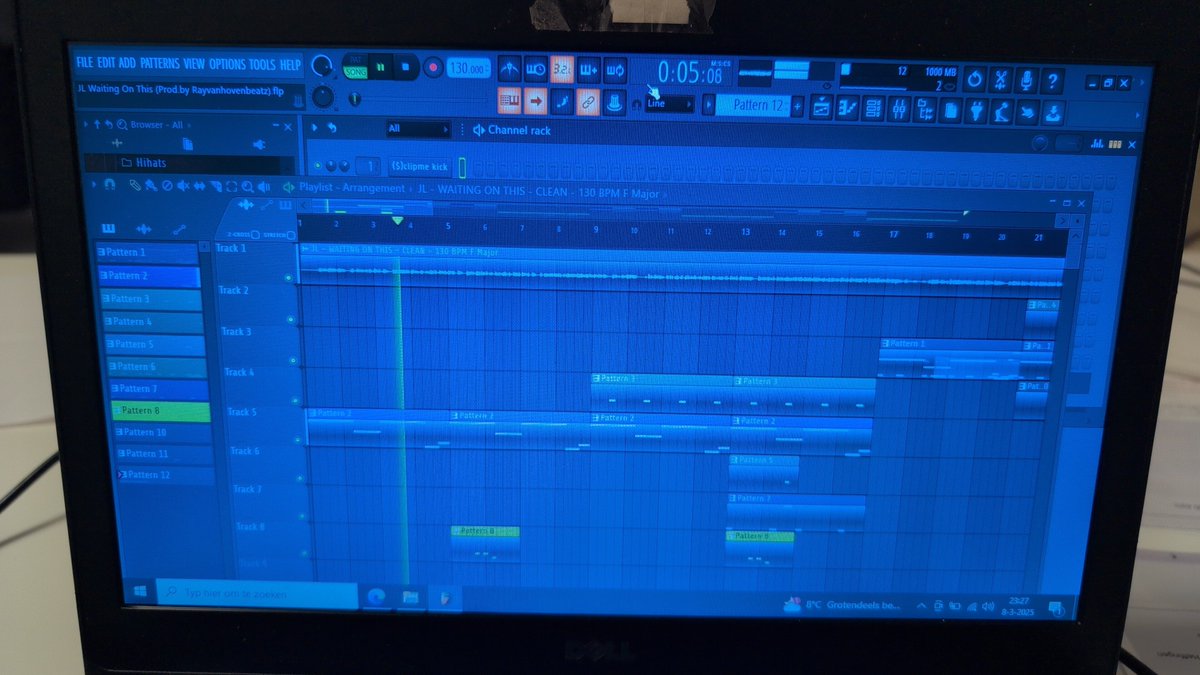Click the clipme kick channel button

[x=418, y=166]
